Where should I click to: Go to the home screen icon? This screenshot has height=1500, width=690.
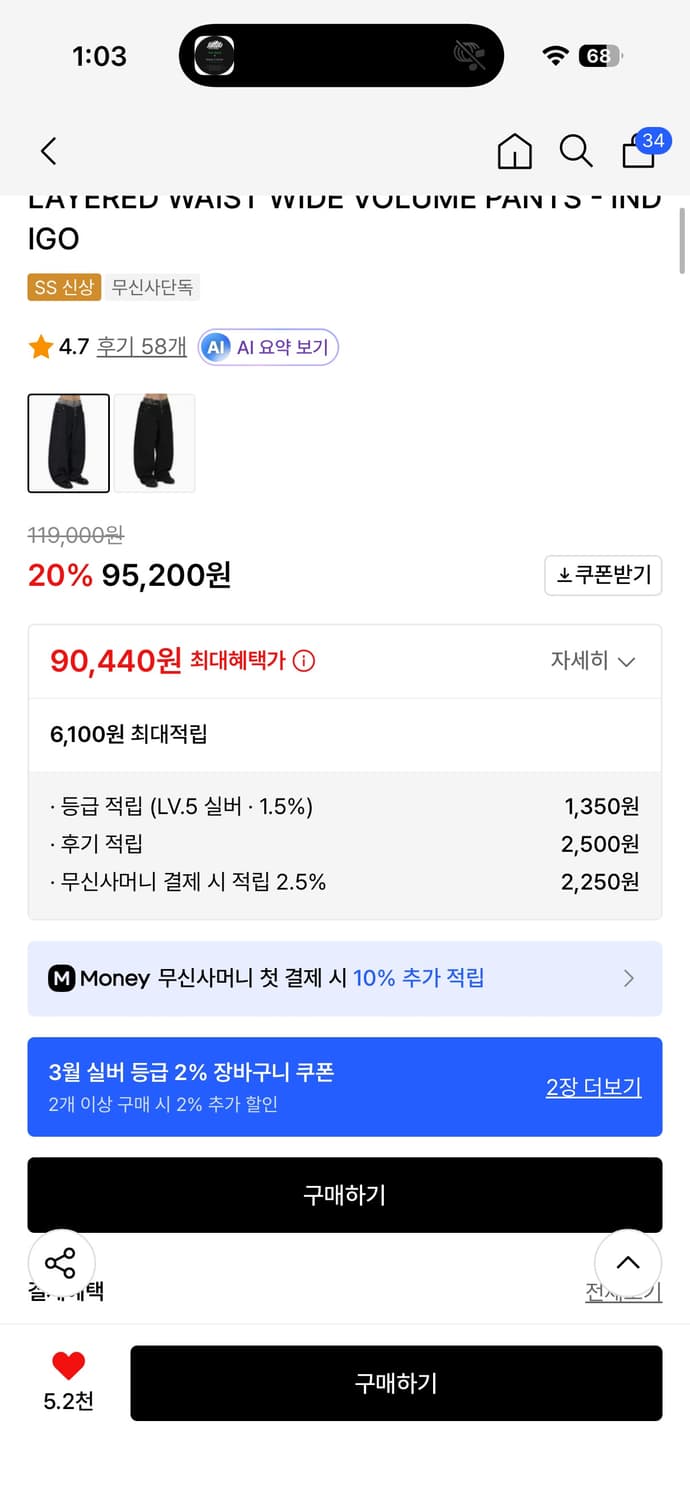514,151
